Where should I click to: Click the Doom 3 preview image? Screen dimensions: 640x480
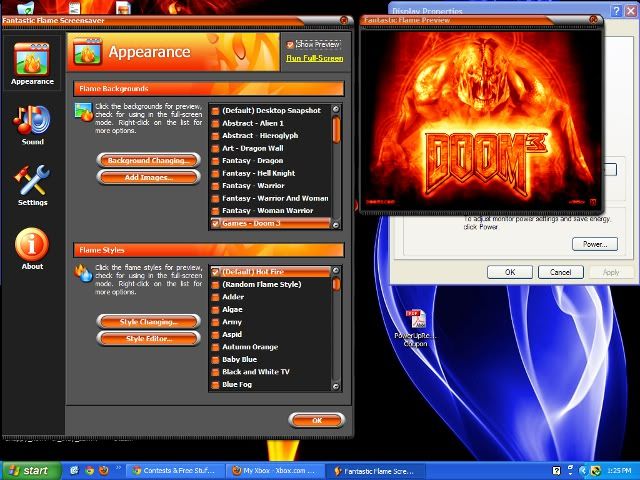pos(481,119)
